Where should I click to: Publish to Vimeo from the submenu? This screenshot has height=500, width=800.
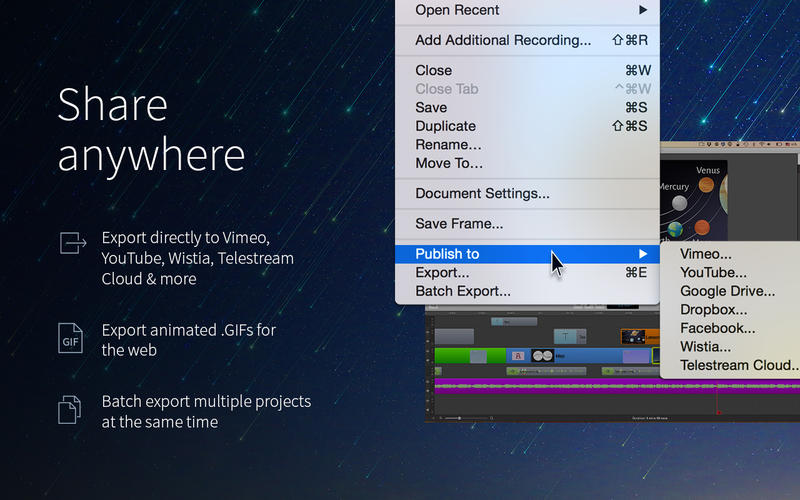point(706,254)
